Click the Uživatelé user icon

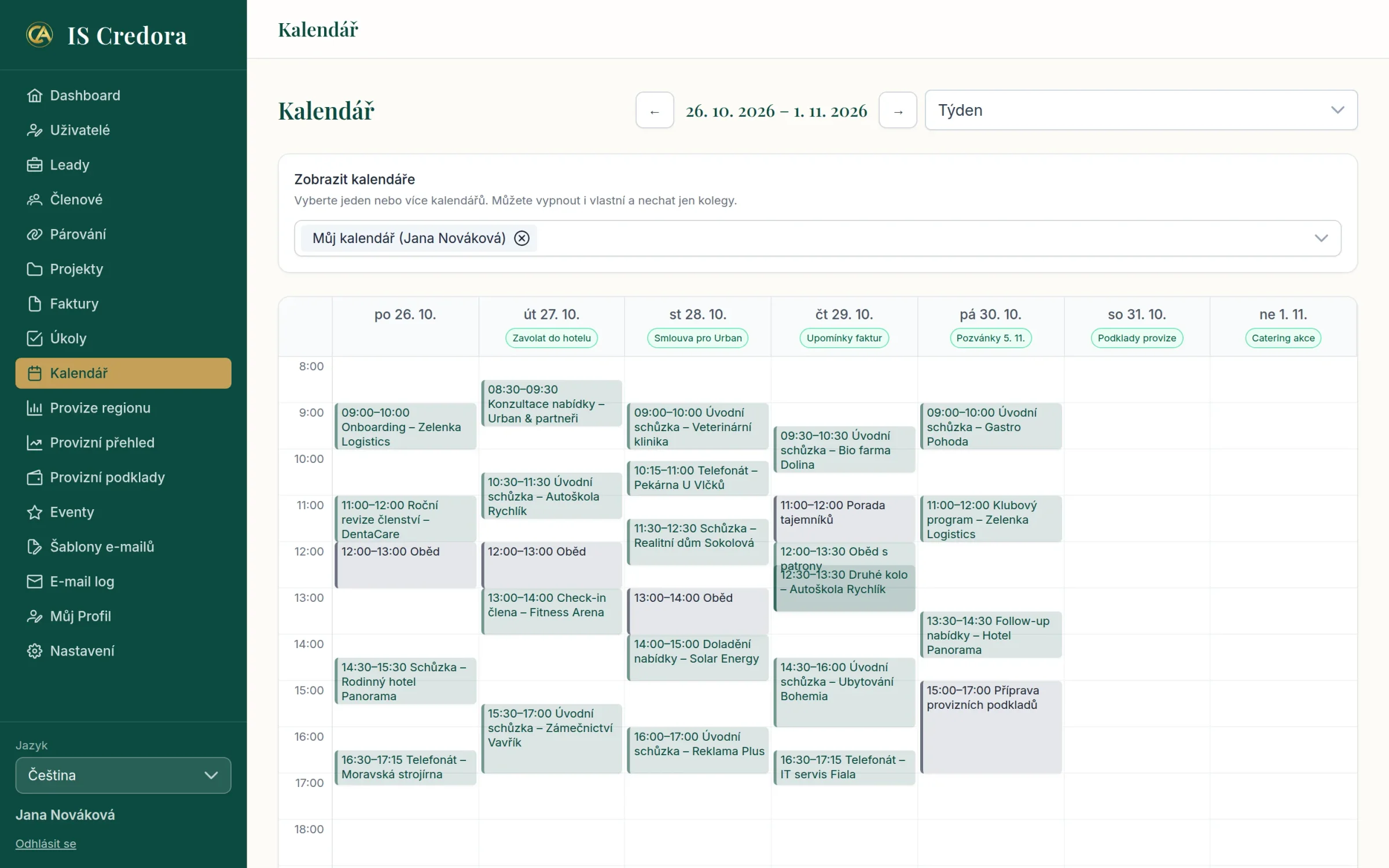click(35, 130)
